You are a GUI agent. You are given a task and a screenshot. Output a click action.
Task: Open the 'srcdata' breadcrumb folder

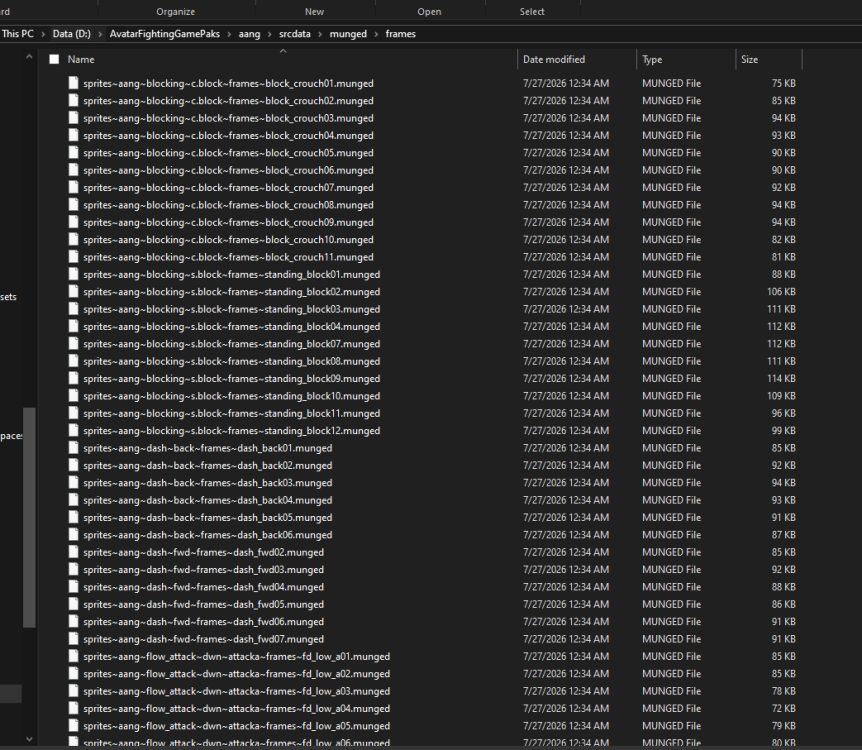point(295,34)
